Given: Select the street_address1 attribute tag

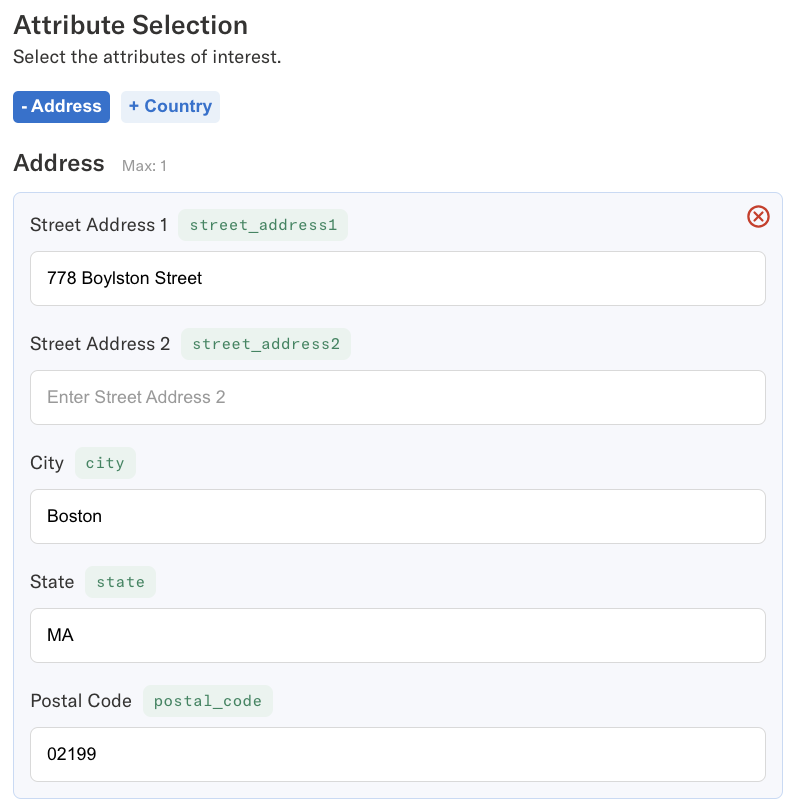Looking at the screenshot, I should click(x=263, y=225).
